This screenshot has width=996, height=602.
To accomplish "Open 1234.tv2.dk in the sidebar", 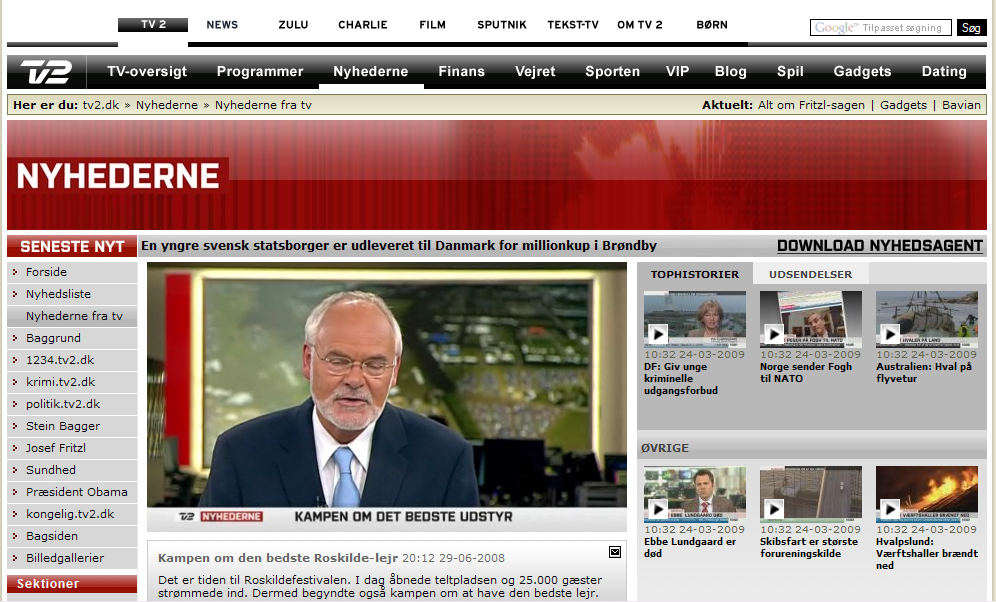I will (72, 360).
